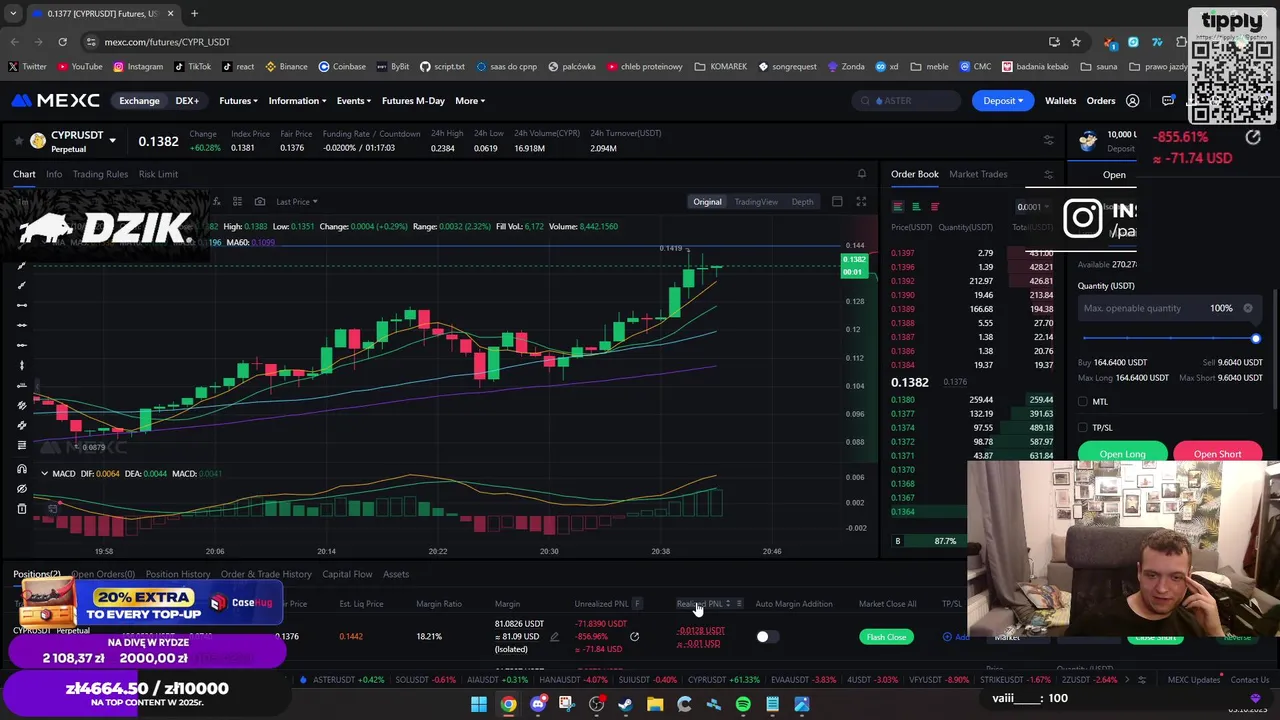The height and width of the screenshot is (720, 1280).
Task: Open the Assets tab
Action: coord(396,575)
